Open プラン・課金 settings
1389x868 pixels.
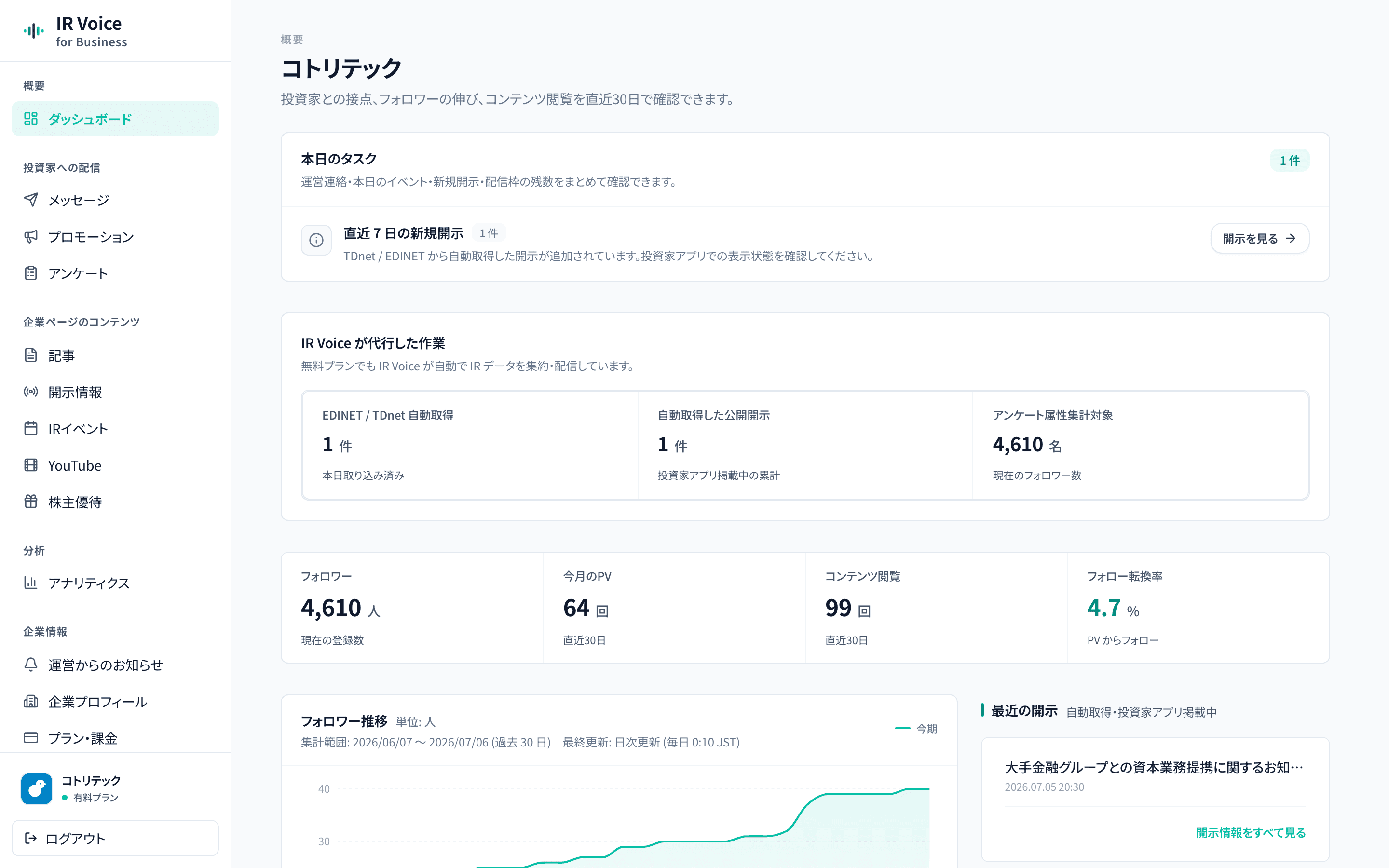pos(115,738)
